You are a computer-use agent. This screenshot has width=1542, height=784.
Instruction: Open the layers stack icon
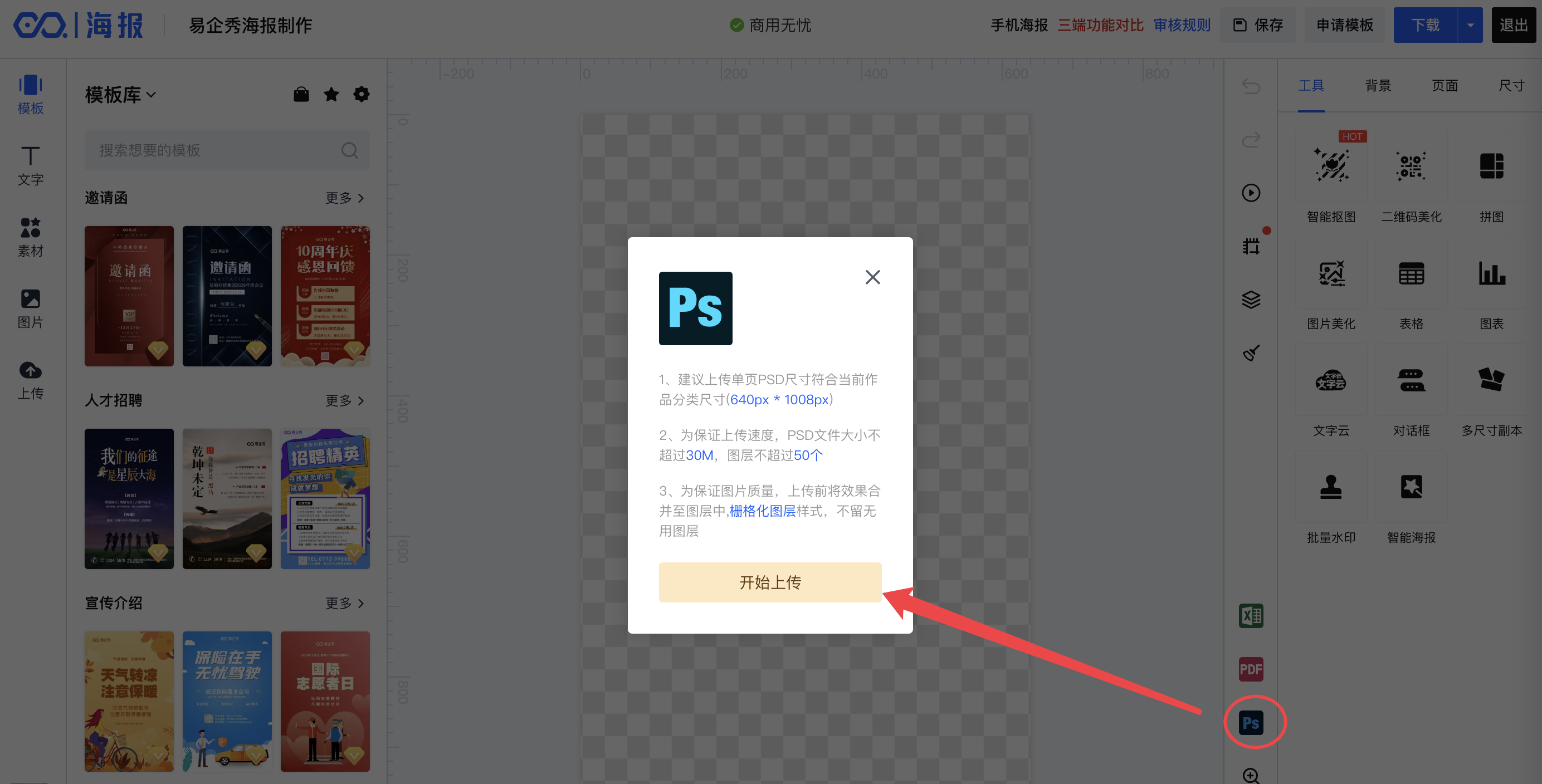click(x=1251, y=299)
